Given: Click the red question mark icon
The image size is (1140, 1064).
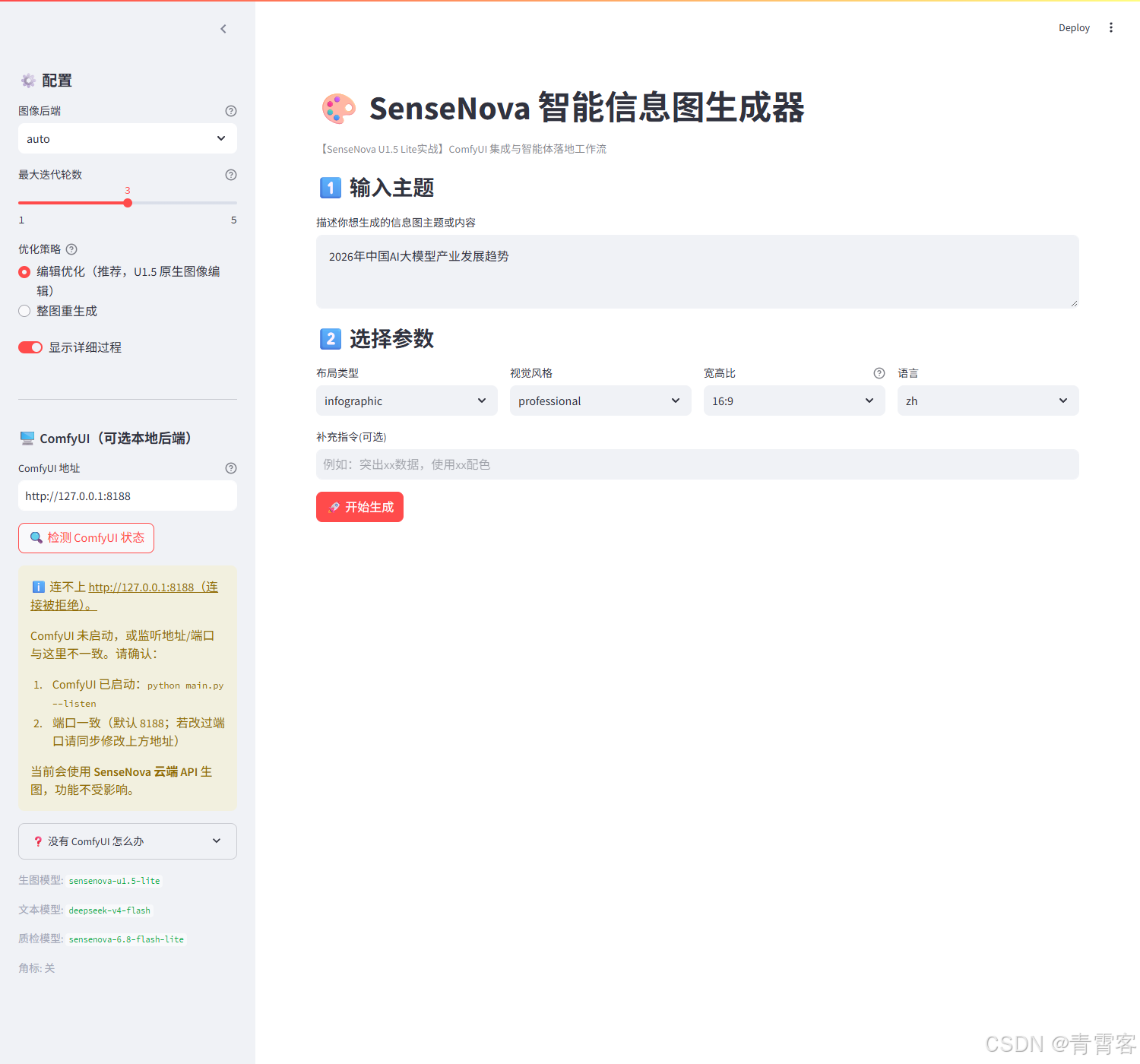Looking at the screenshot, I should (x=38, y=841).
